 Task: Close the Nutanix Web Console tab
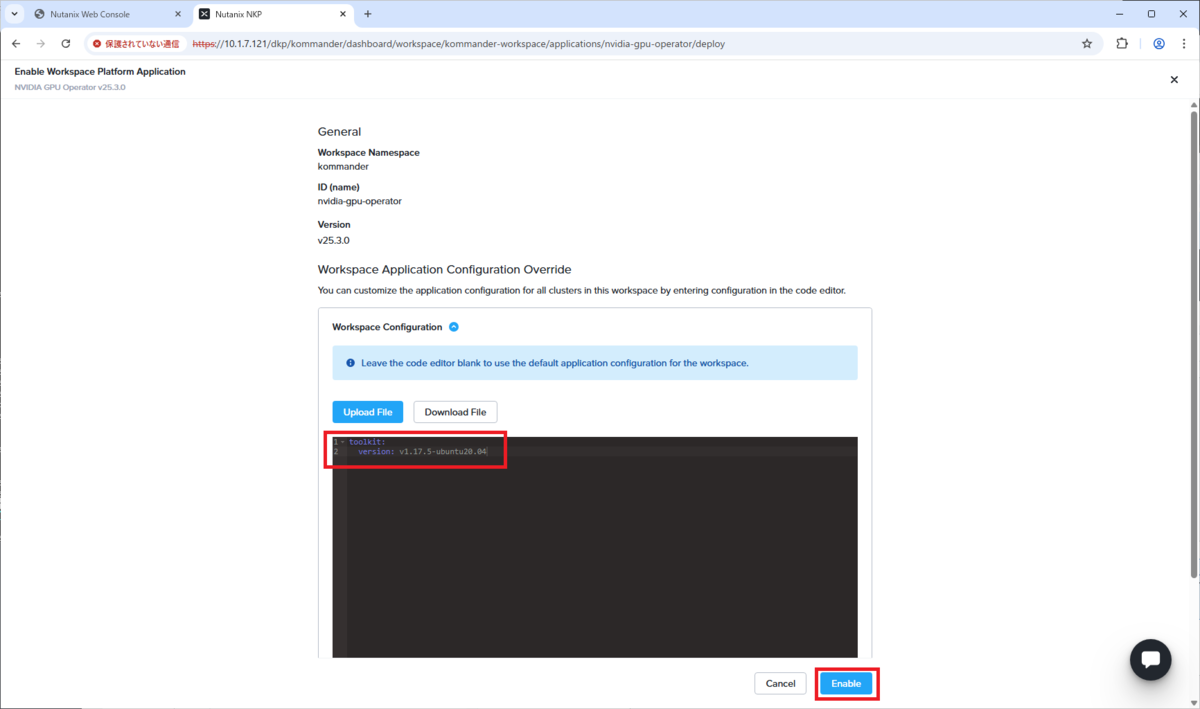[177, 14]
